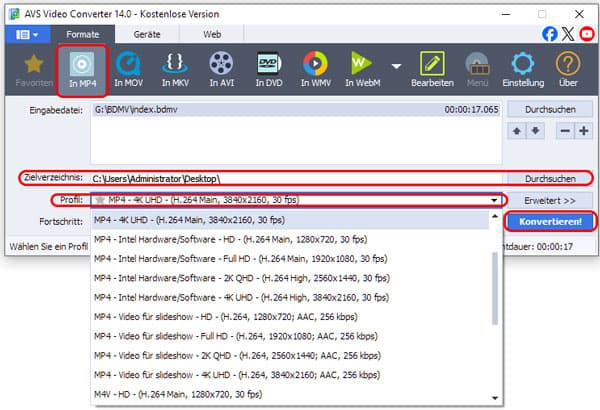Expand more formats arrow in toolbar

coord(396,66)
